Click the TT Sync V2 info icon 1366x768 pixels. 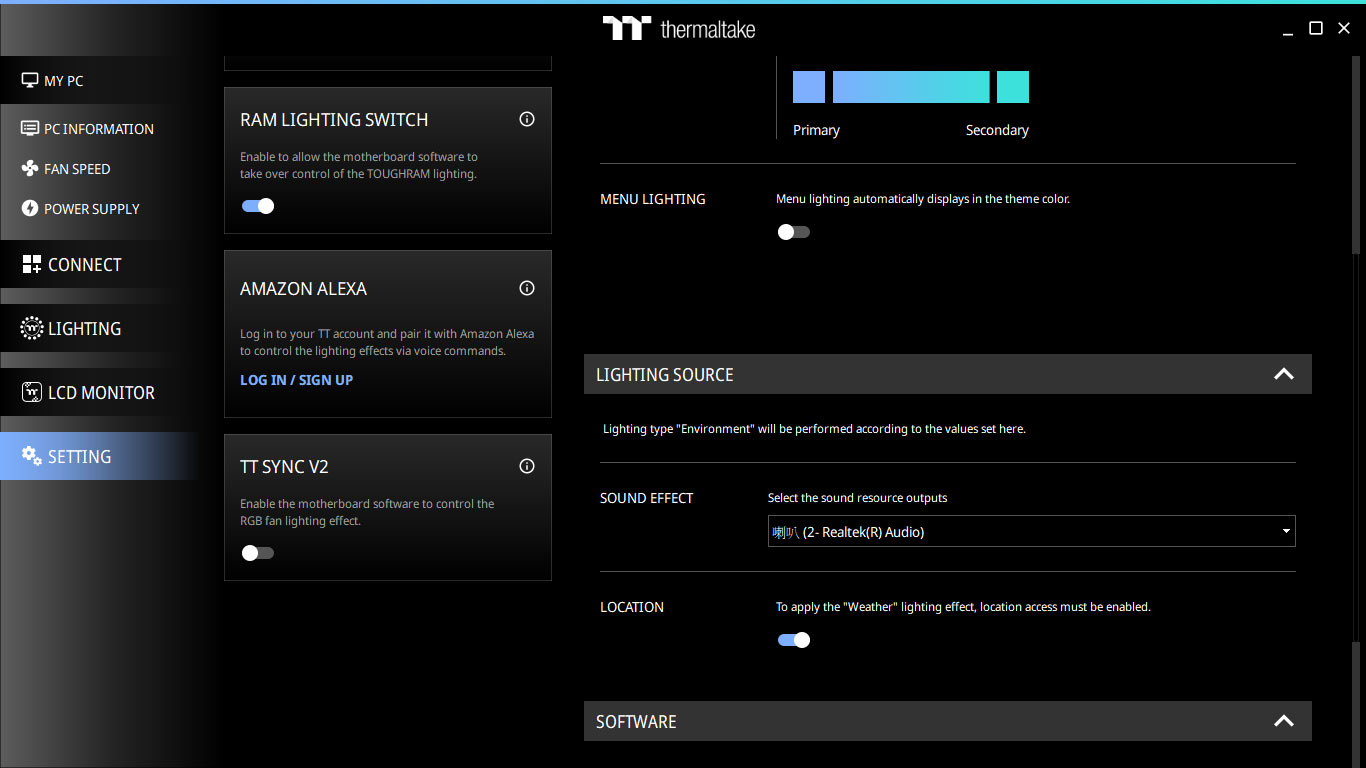pos(527,466)
